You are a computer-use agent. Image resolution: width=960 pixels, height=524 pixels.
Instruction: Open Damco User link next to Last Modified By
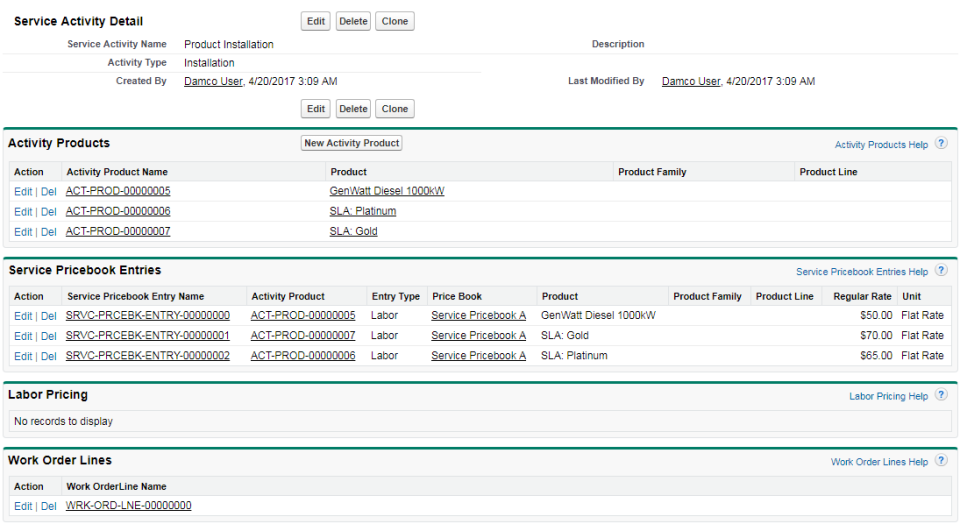pos(691,81)
